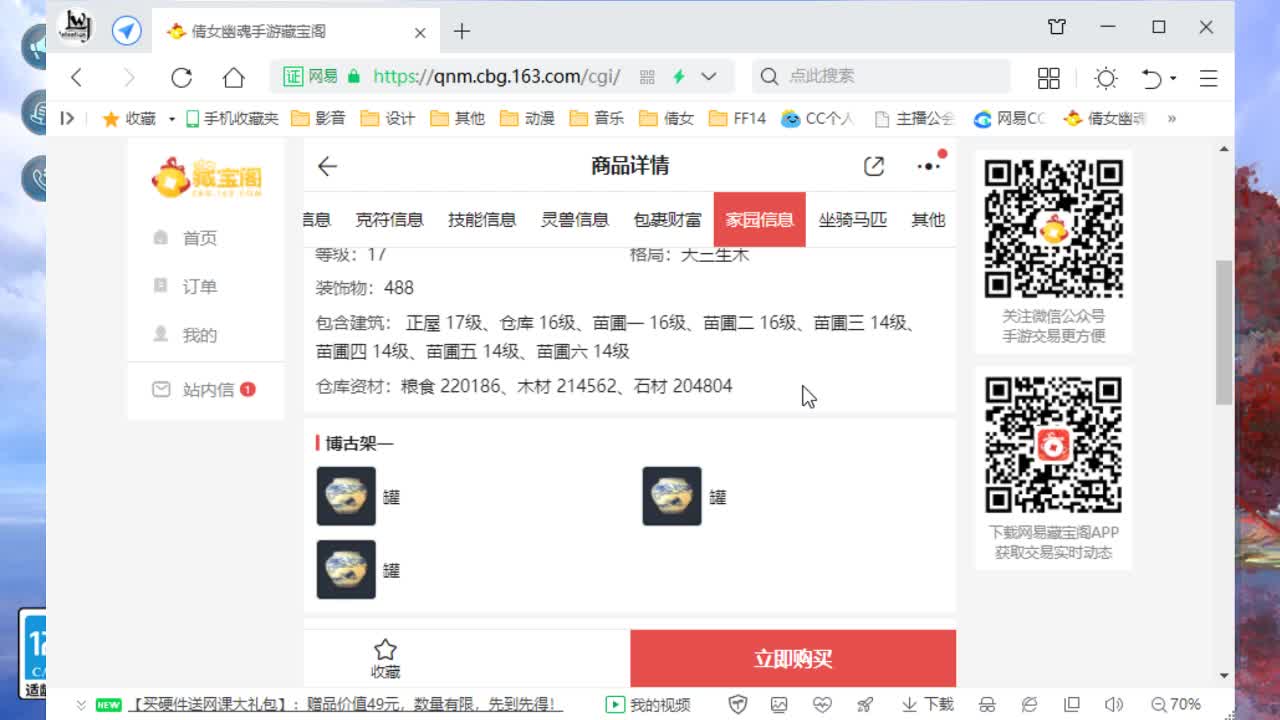Click the back arrow in 商品详情 header
1280x720 pixels.
tap(326, 167)
